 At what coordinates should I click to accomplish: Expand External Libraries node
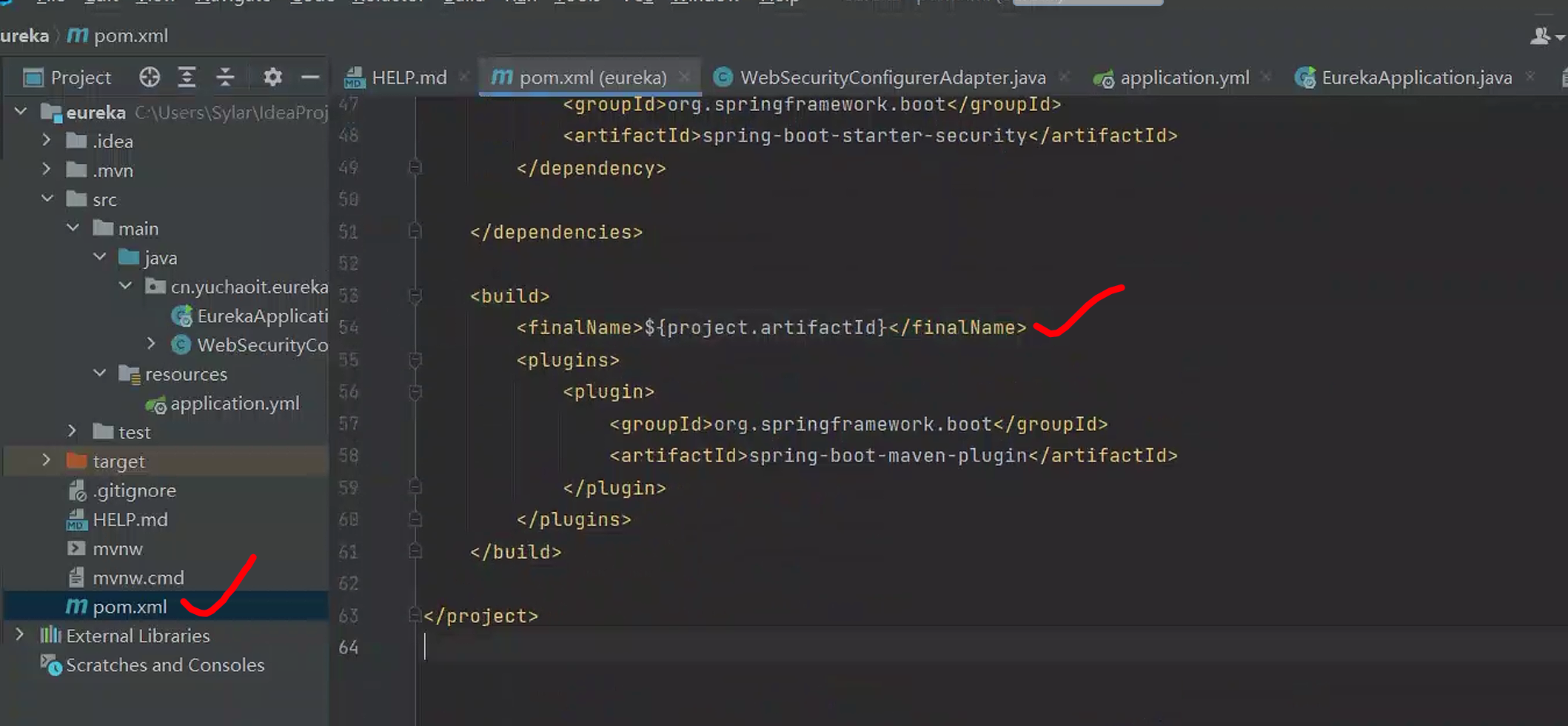tap(20, 636)
